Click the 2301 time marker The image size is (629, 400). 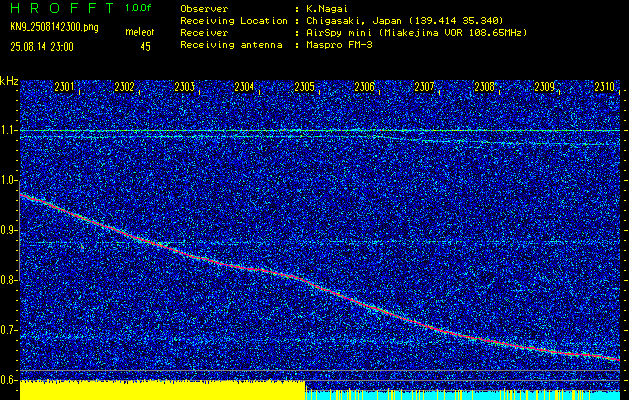point(64,87)
